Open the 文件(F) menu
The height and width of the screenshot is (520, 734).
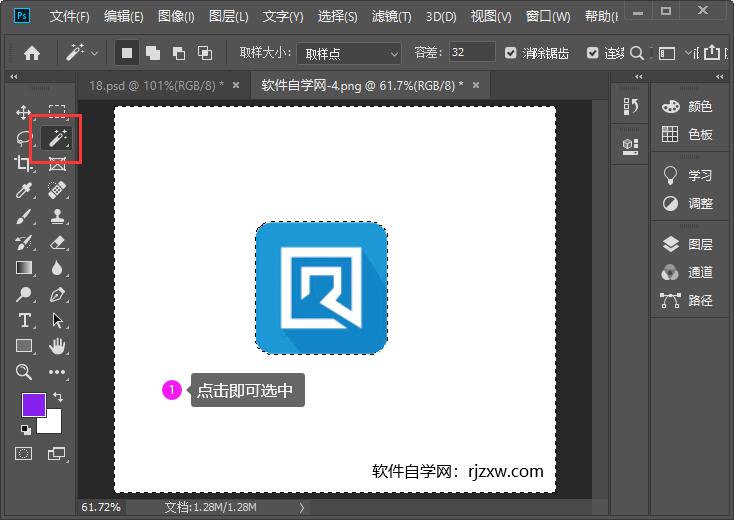tap(69, 17)
